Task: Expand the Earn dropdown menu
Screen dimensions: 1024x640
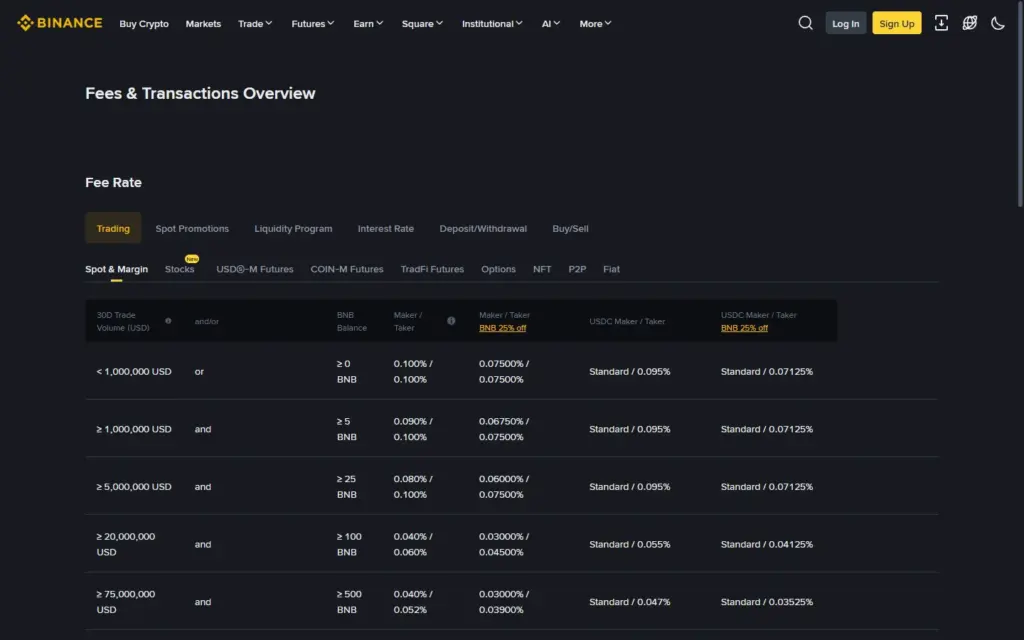Action: (368, 24)
